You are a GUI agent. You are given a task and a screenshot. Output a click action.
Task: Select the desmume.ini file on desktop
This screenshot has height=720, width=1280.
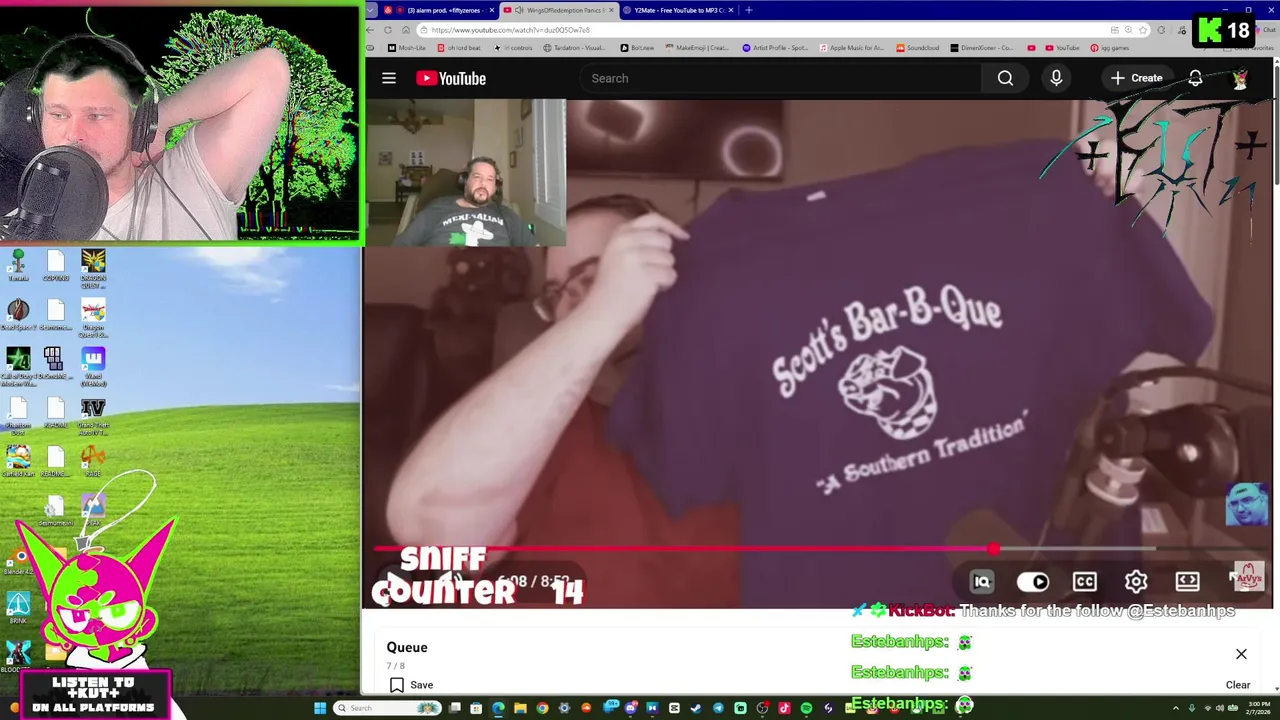(x=55, y=511)
